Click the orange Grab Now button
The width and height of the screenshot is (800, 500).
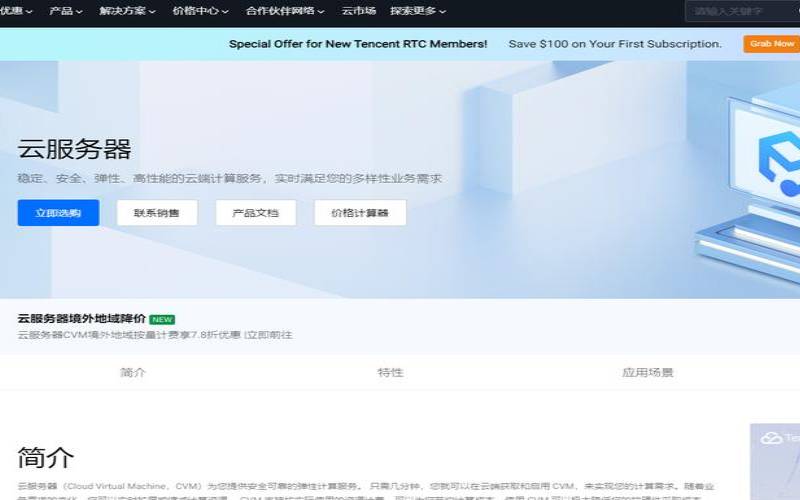coord(771,44)
